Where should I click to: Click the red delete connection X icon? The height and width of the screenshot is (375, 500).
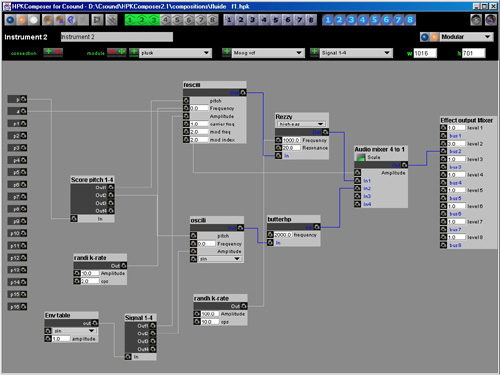pos(58,52)
